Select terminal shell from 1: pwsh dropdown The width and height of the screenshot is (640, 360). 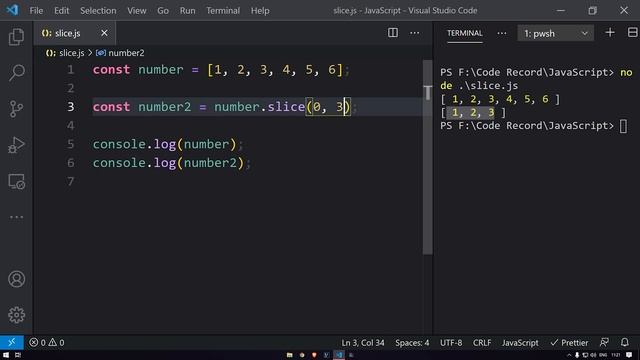click(x=556, y=33)
